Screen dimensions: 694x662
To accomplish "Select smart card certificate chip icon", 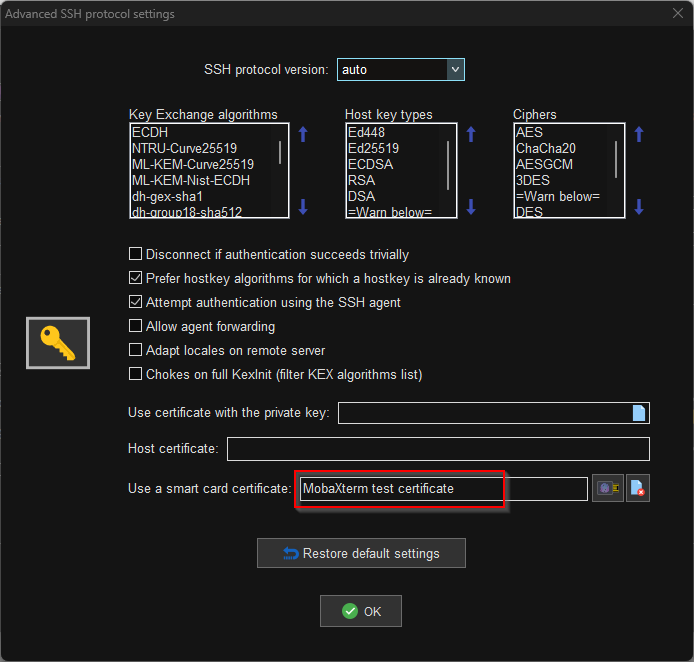I will click(x=608, y=488).
